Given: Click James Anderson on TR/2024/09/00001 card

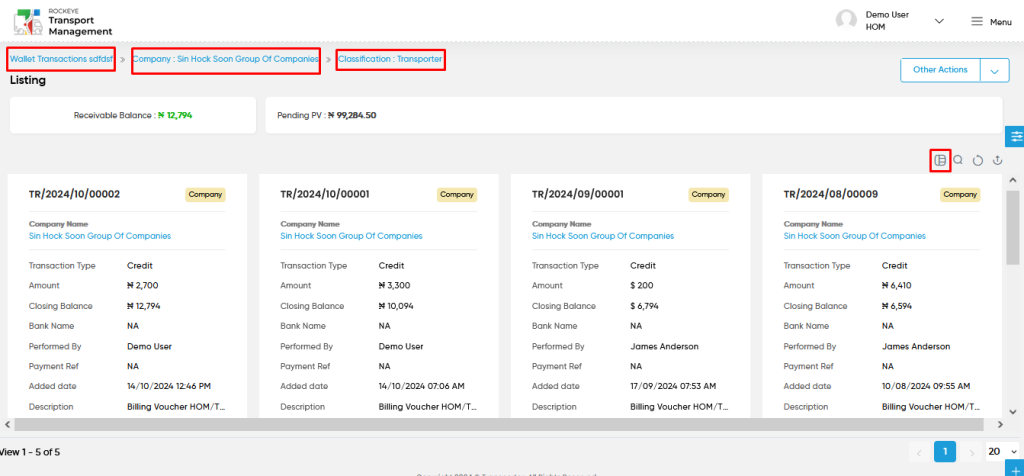Looking at the screenshot, I should coord(664,346).
